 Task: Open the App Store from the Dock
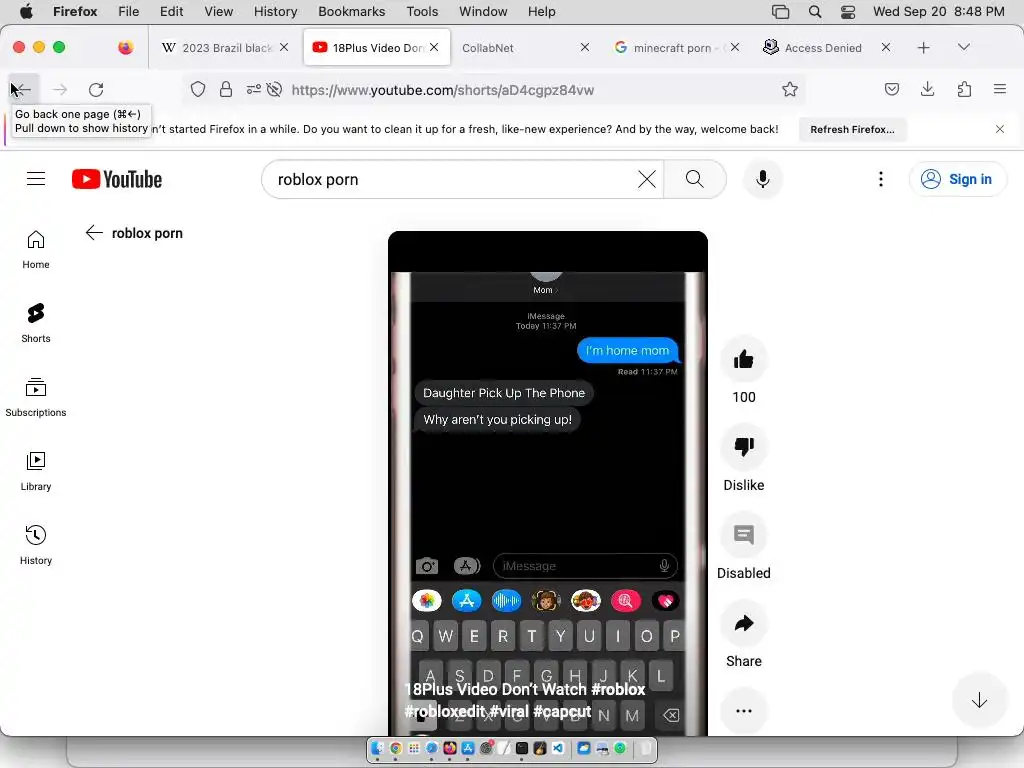click(468, 748)
